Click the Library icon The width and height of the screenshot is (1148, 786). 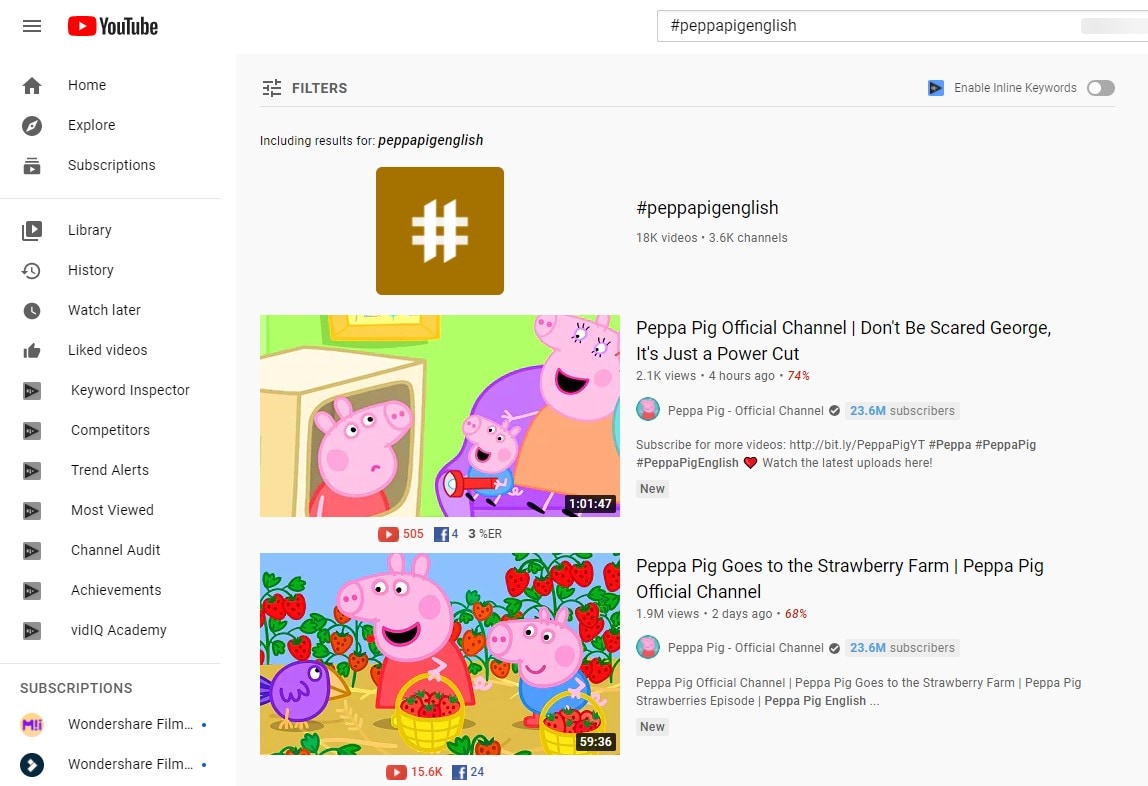tap(31, 231)
